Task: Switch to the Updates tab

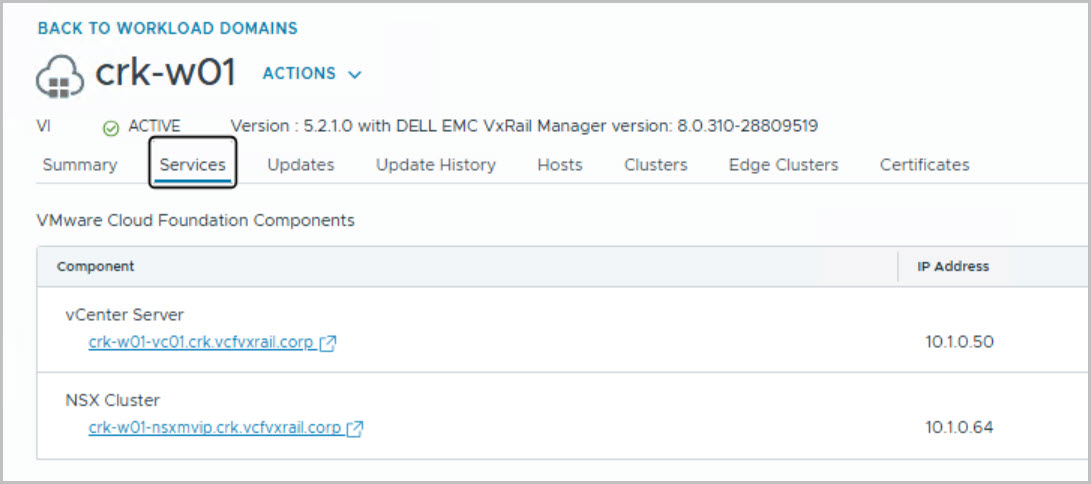Action: [x=301, y=165]
